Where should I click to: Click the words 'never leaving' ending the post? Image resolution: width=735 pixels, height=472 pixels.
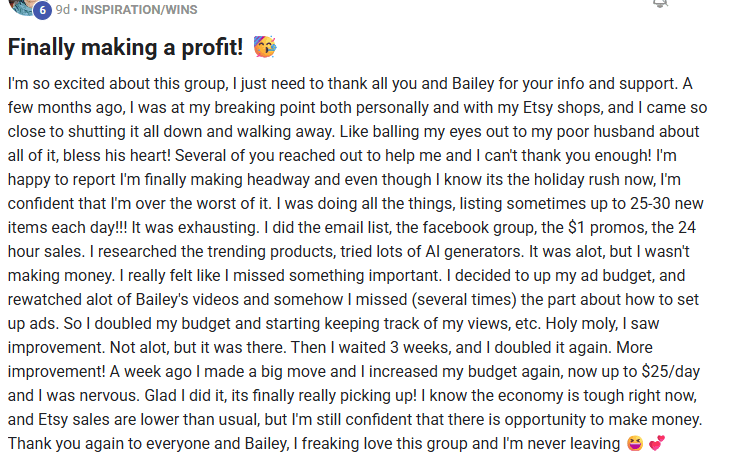coord(574,443)
